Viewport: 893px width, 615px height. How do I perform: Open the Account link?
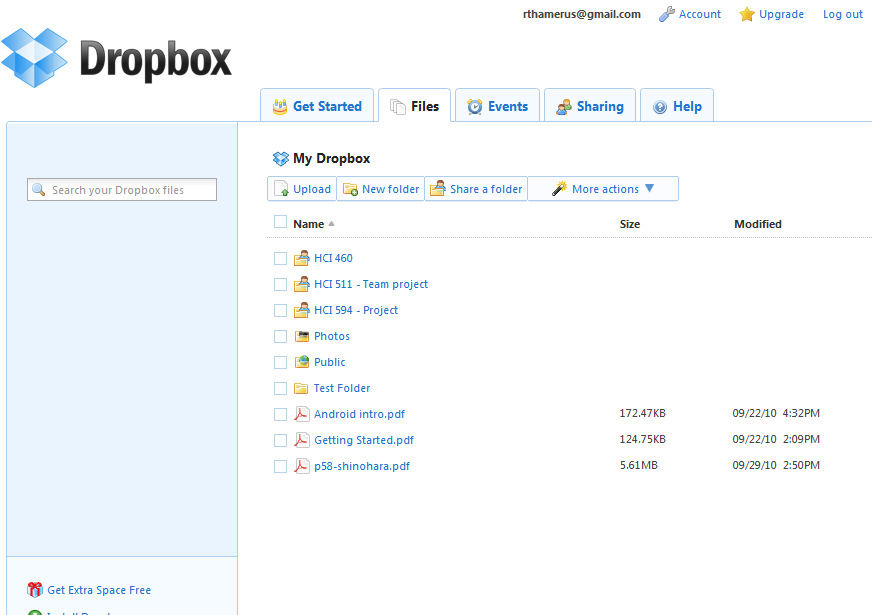pos(699,14)
